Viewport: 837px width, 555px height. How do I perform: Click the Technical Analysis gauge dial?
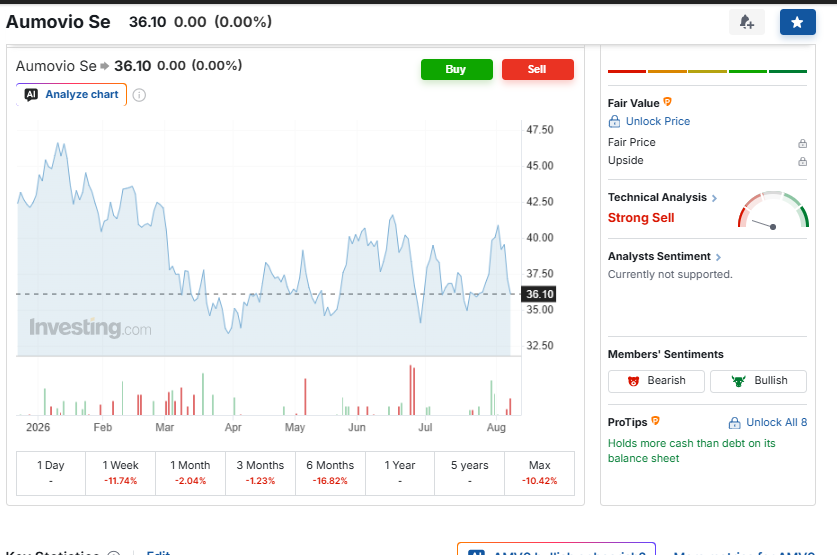(x=773, y=210)
